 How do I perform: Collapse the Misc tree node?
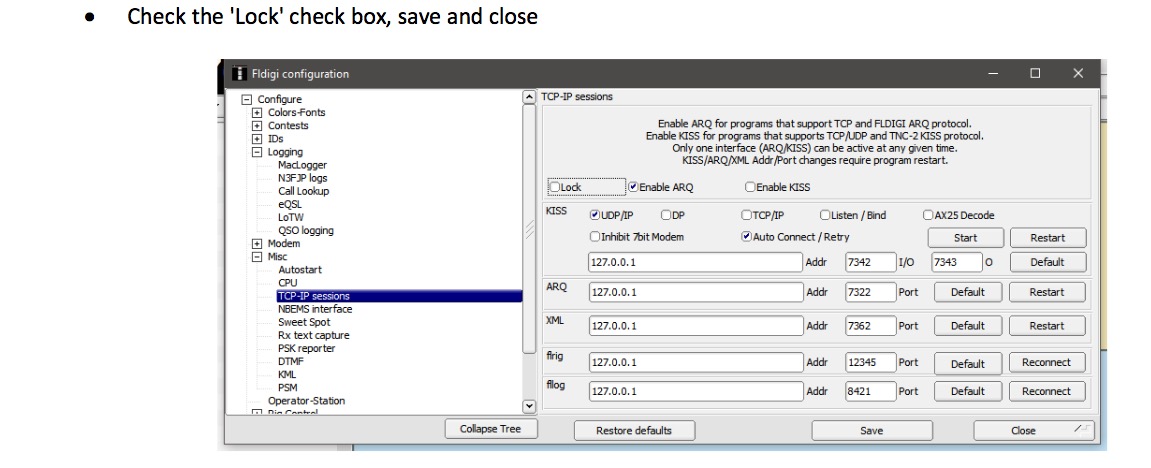257,257
